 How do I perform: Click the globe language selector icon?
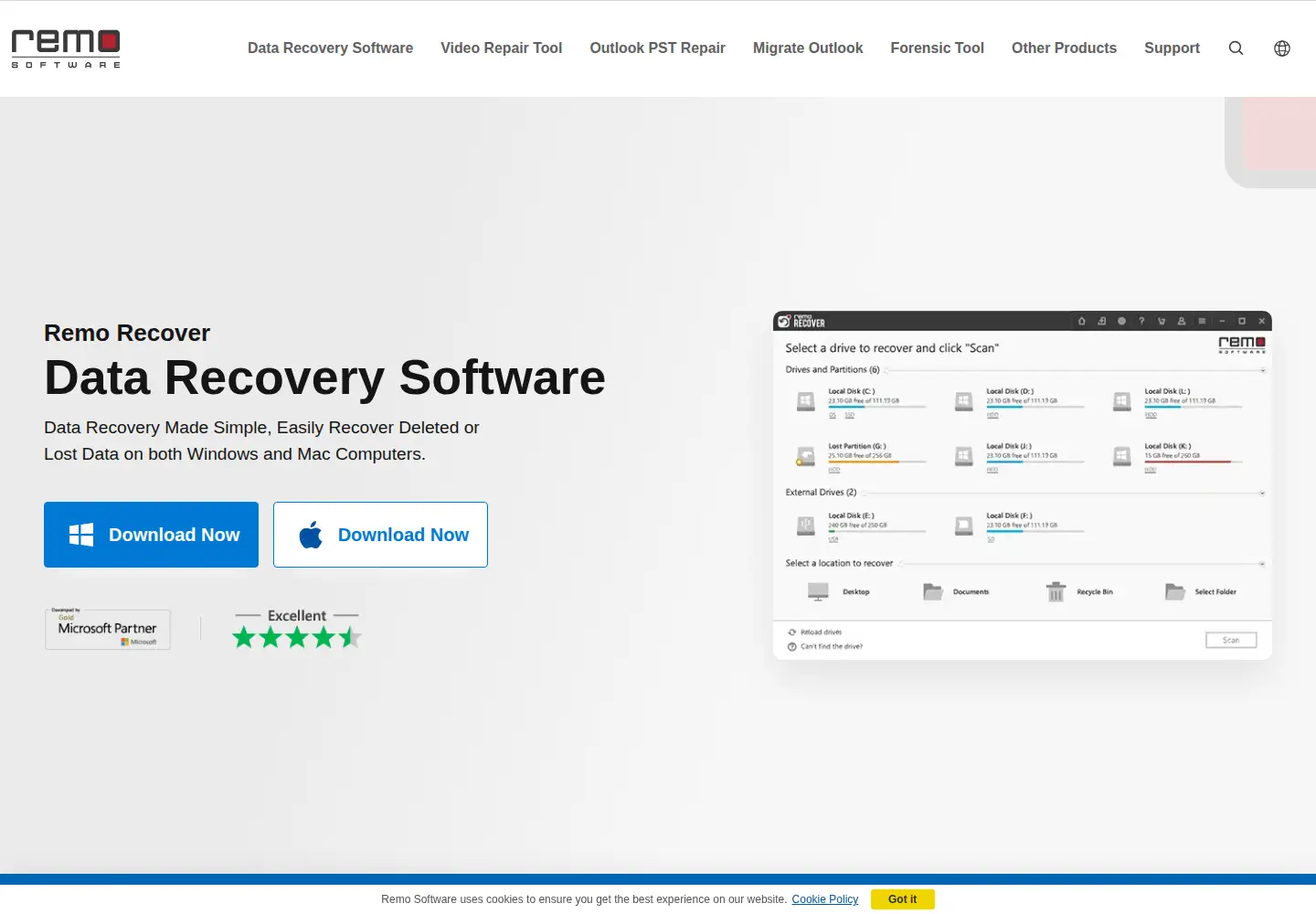(x=1282, y=48)
